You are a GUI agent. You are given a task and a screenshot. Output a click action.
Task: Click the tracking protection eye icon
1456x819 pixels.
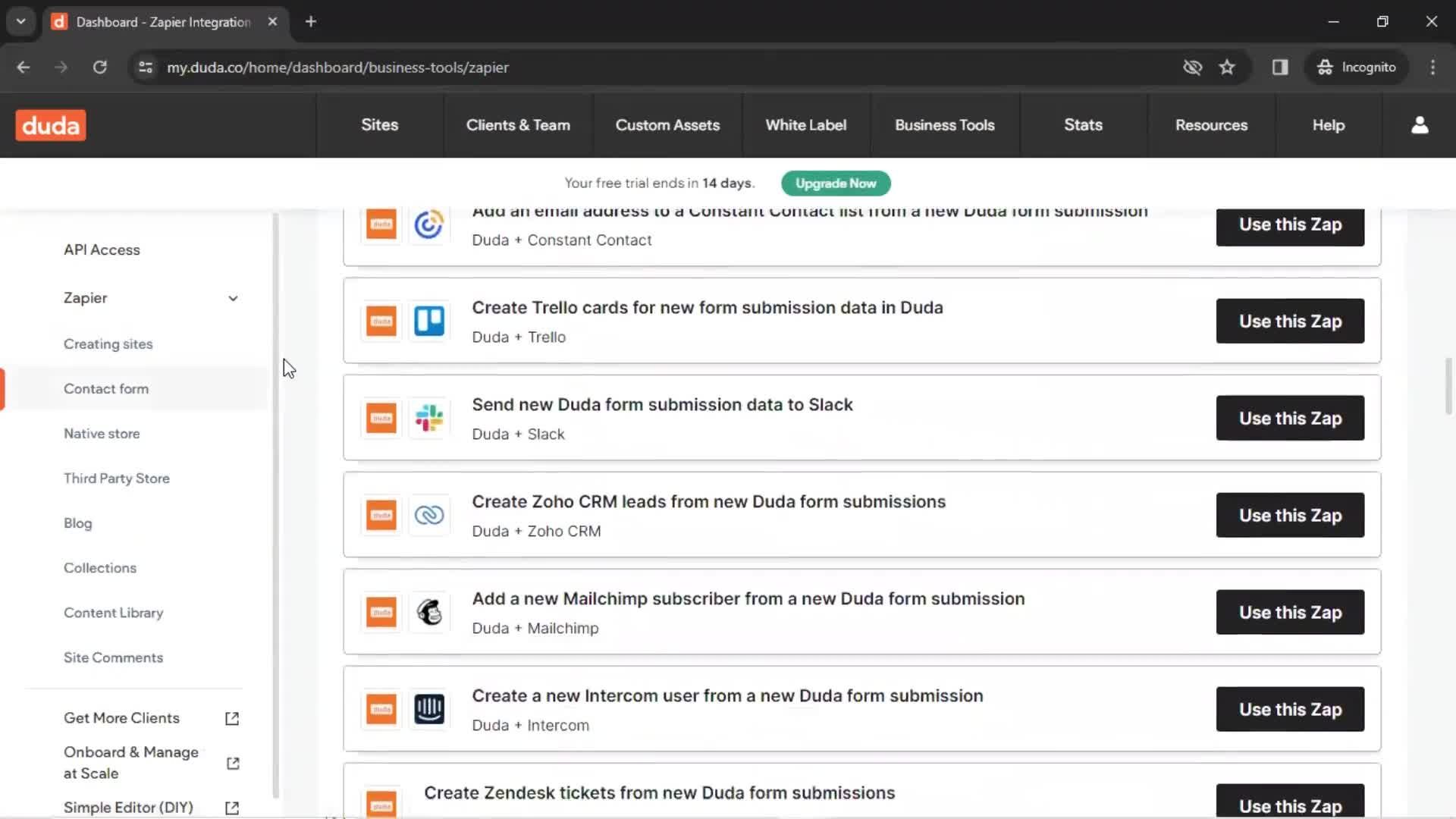click(x=1192, y=67)
